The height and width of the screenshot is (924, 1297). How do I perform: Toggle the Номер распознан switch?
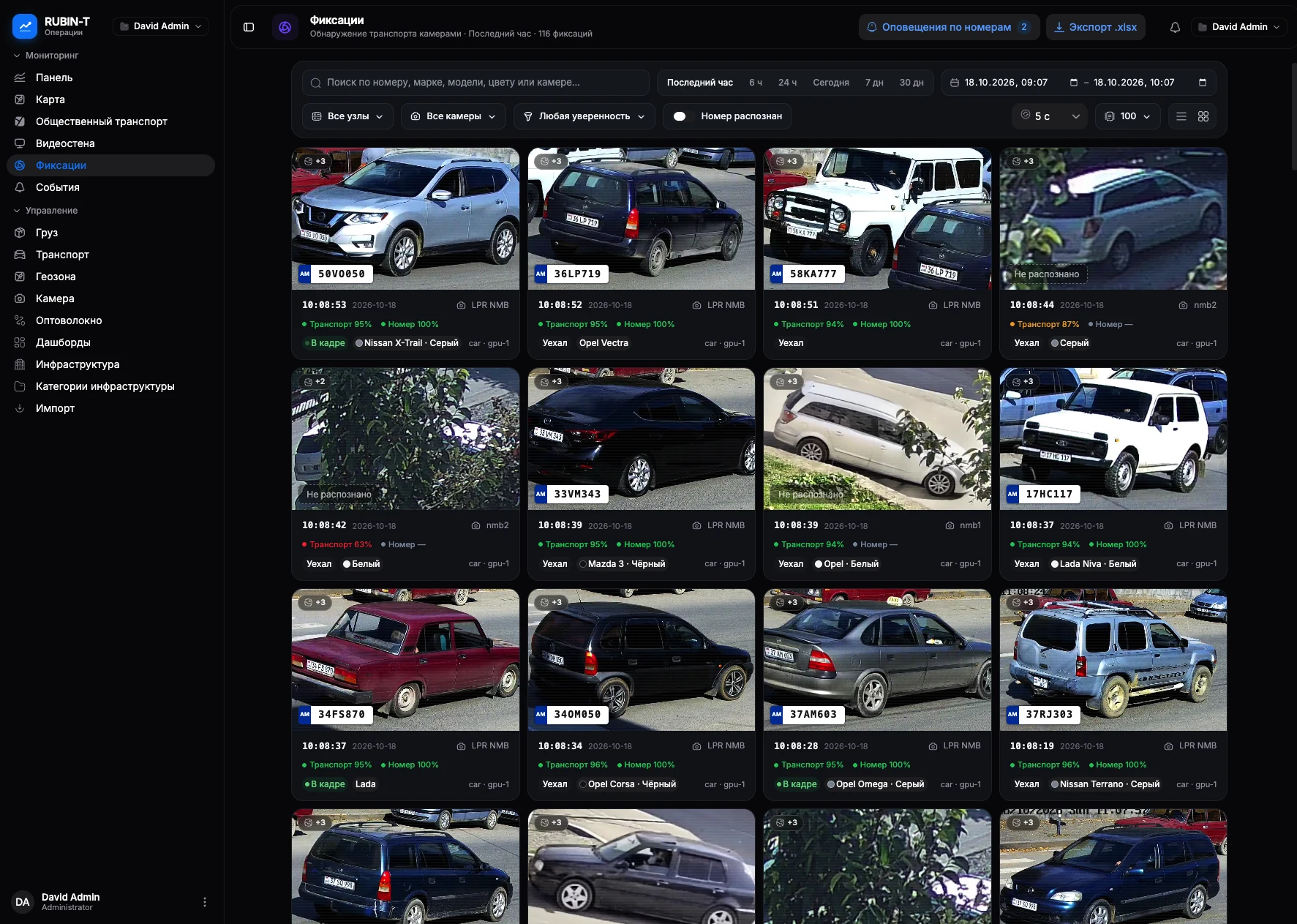(680, 116)
